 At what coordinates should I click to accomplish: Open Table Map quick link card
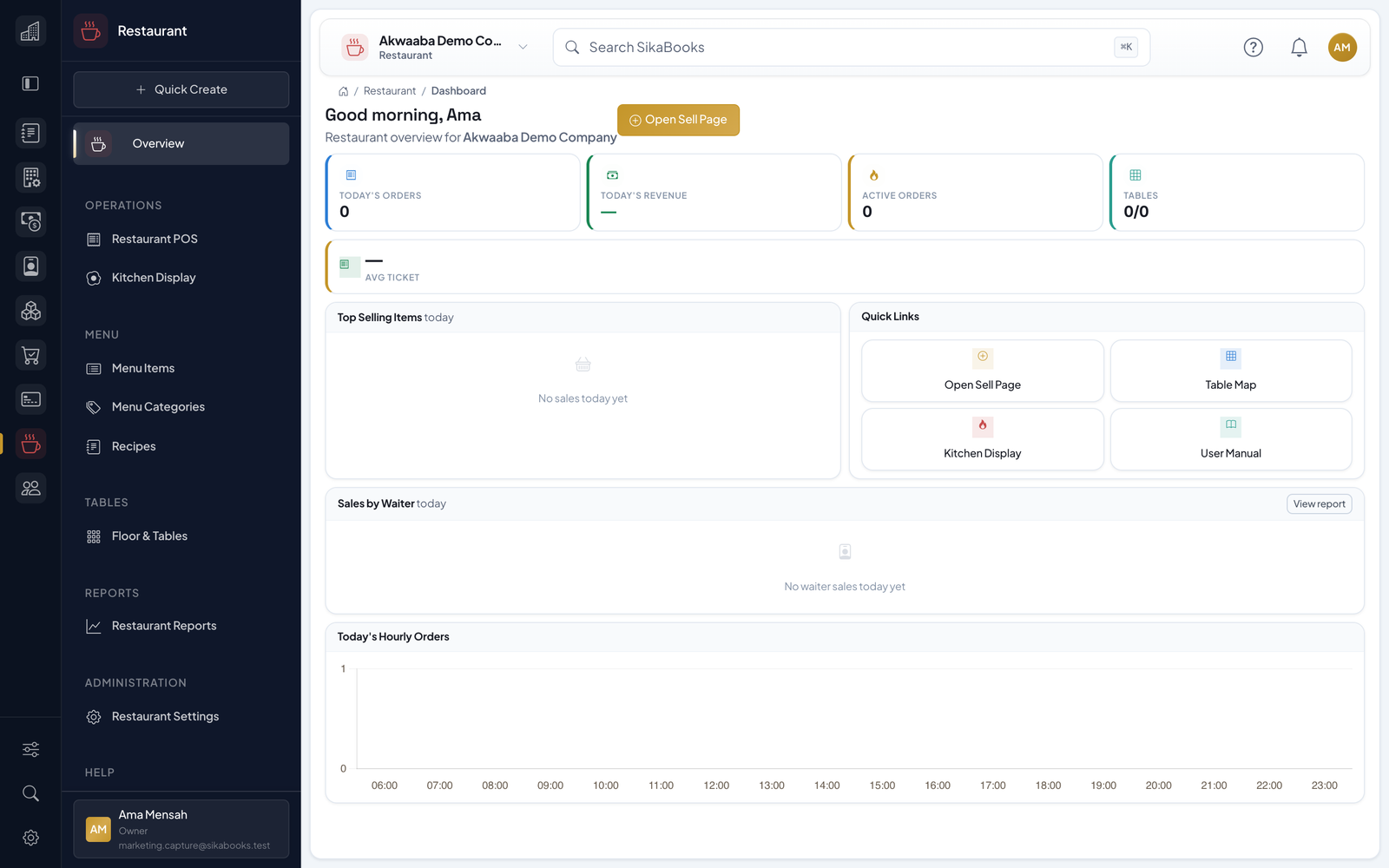pos(1231,371)
